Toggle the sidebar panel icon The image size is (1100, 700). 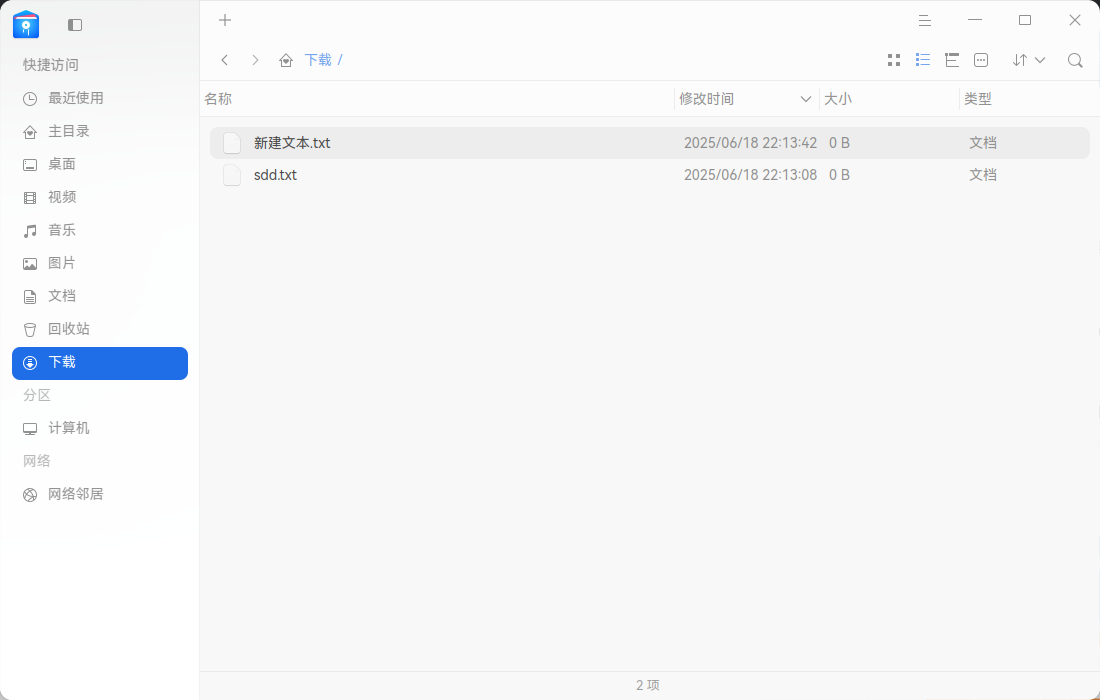(75, 25)
